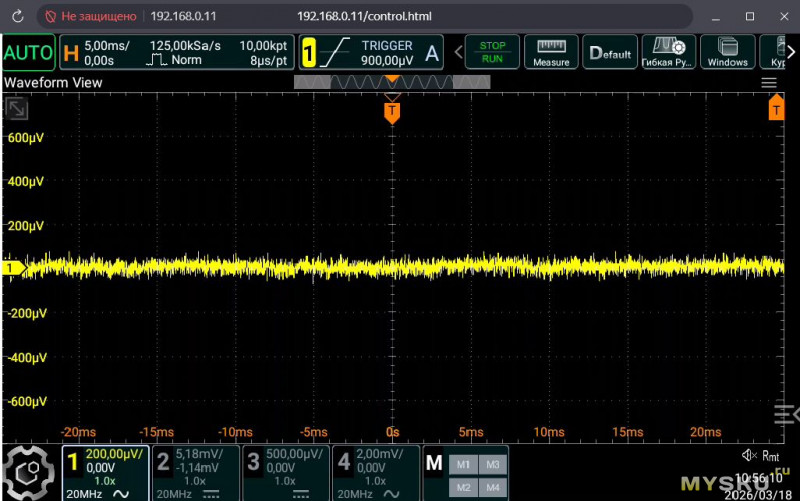Click the browser not-secure warning icon
This screenshot has height=501, width=800.
point(52,17)
